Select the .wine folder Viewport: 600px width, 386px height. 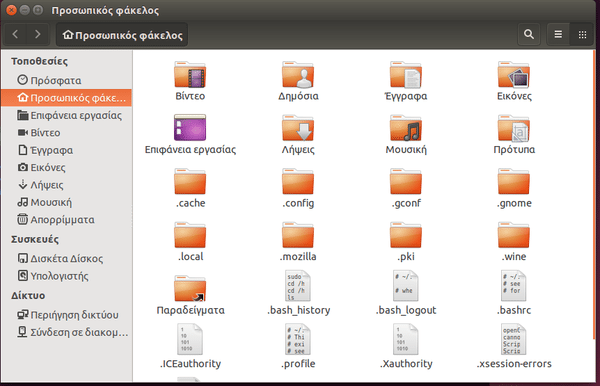(514, 235)
